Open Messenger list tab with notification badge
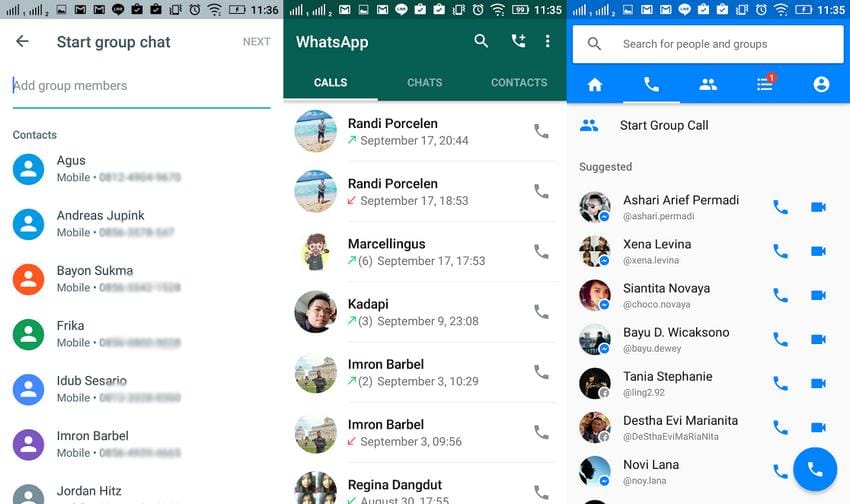 764,85
